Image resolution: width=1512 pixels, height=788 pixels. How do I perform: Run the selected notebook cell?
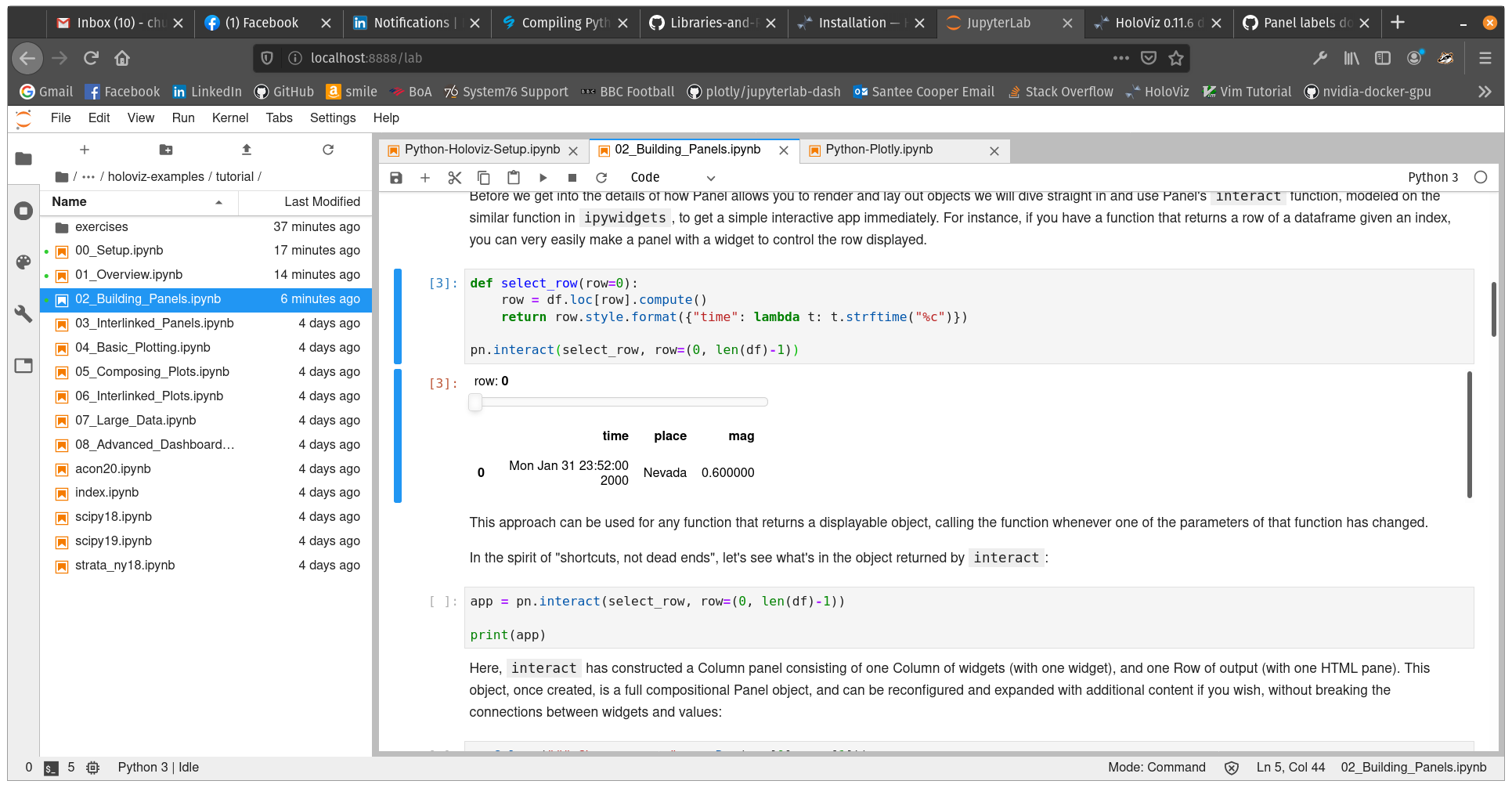[x=543, y=178]
